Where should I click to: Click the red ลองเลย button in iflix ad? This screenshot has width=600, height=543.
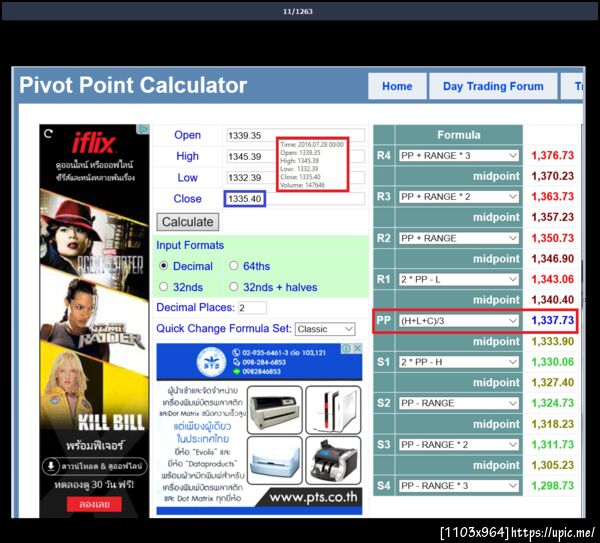pos(94,504)
